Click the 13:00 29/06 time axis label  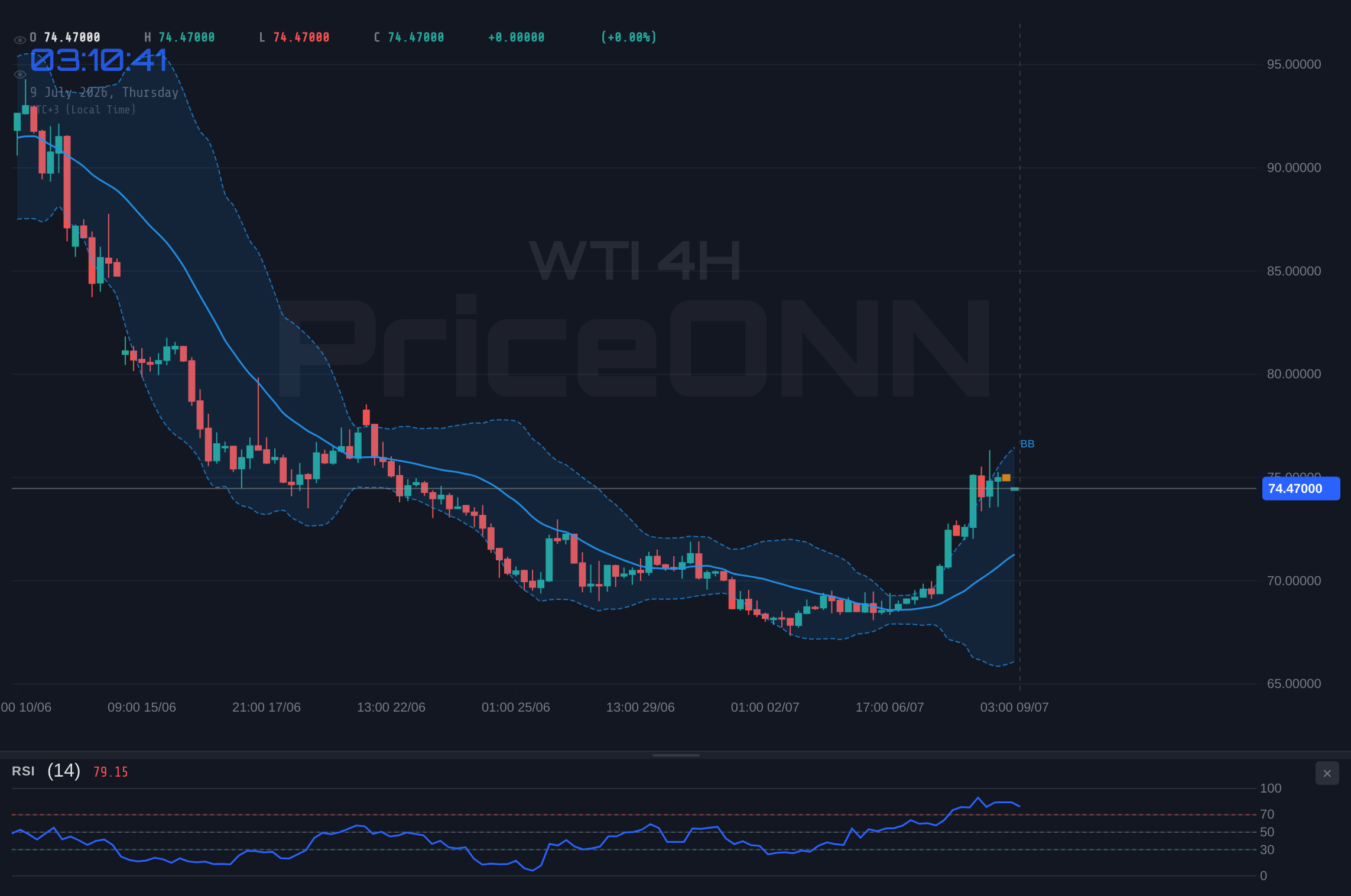click(640, 707)
